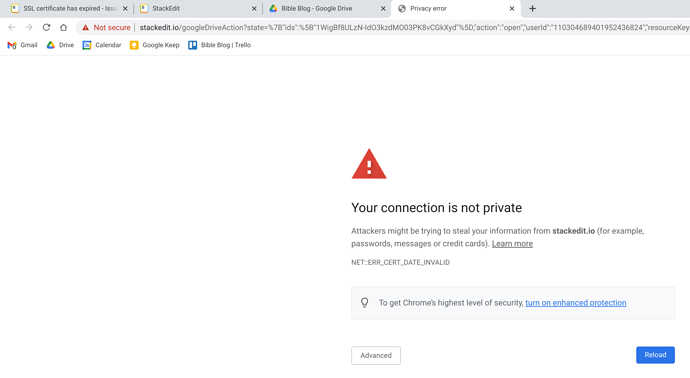
Task: Switch to SSL certificate has expired tab
Action: pos(64,8)
